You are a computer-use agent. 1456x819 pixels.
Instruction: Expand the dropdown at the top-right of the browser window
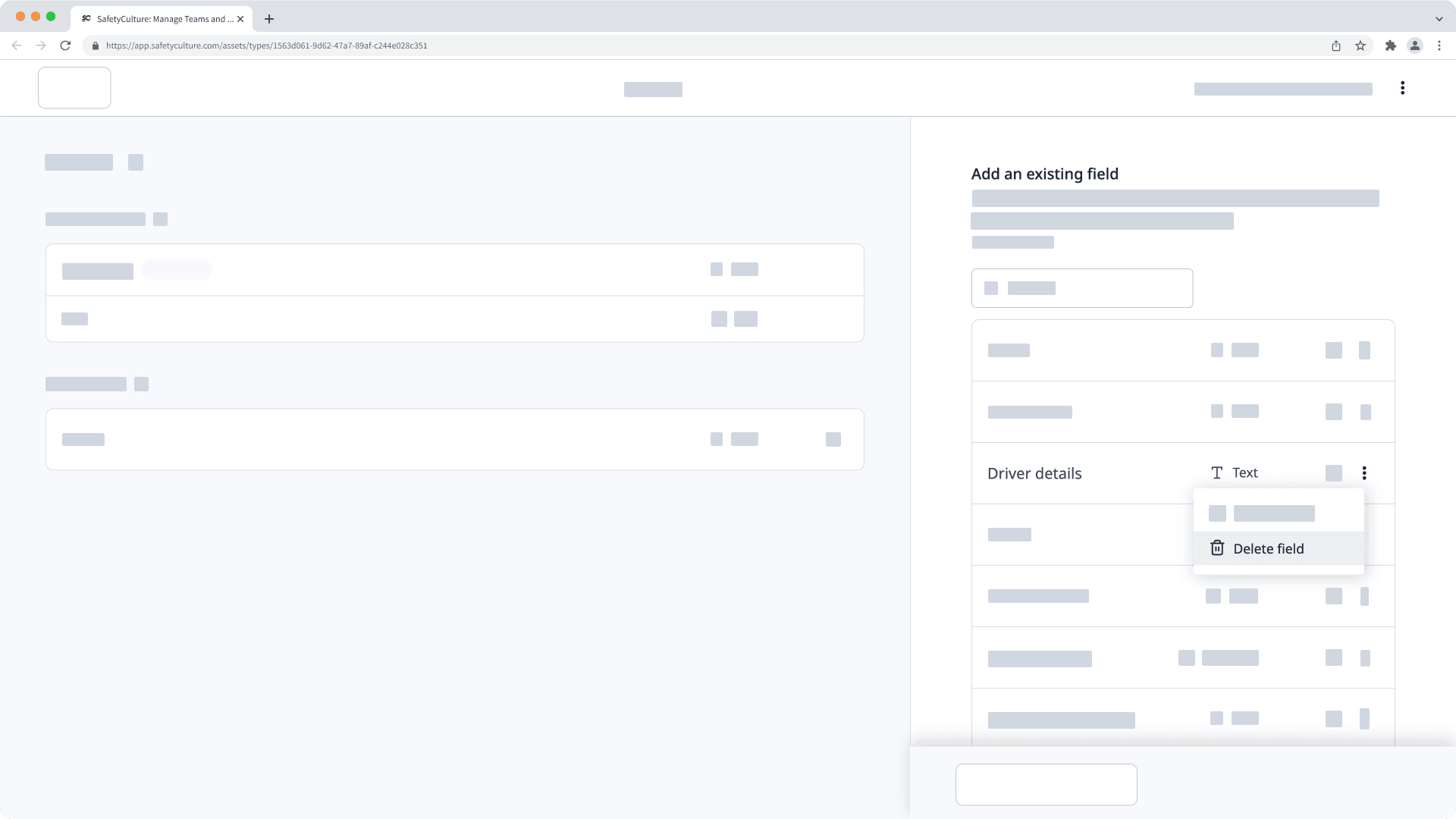(x=1439, y=18)
